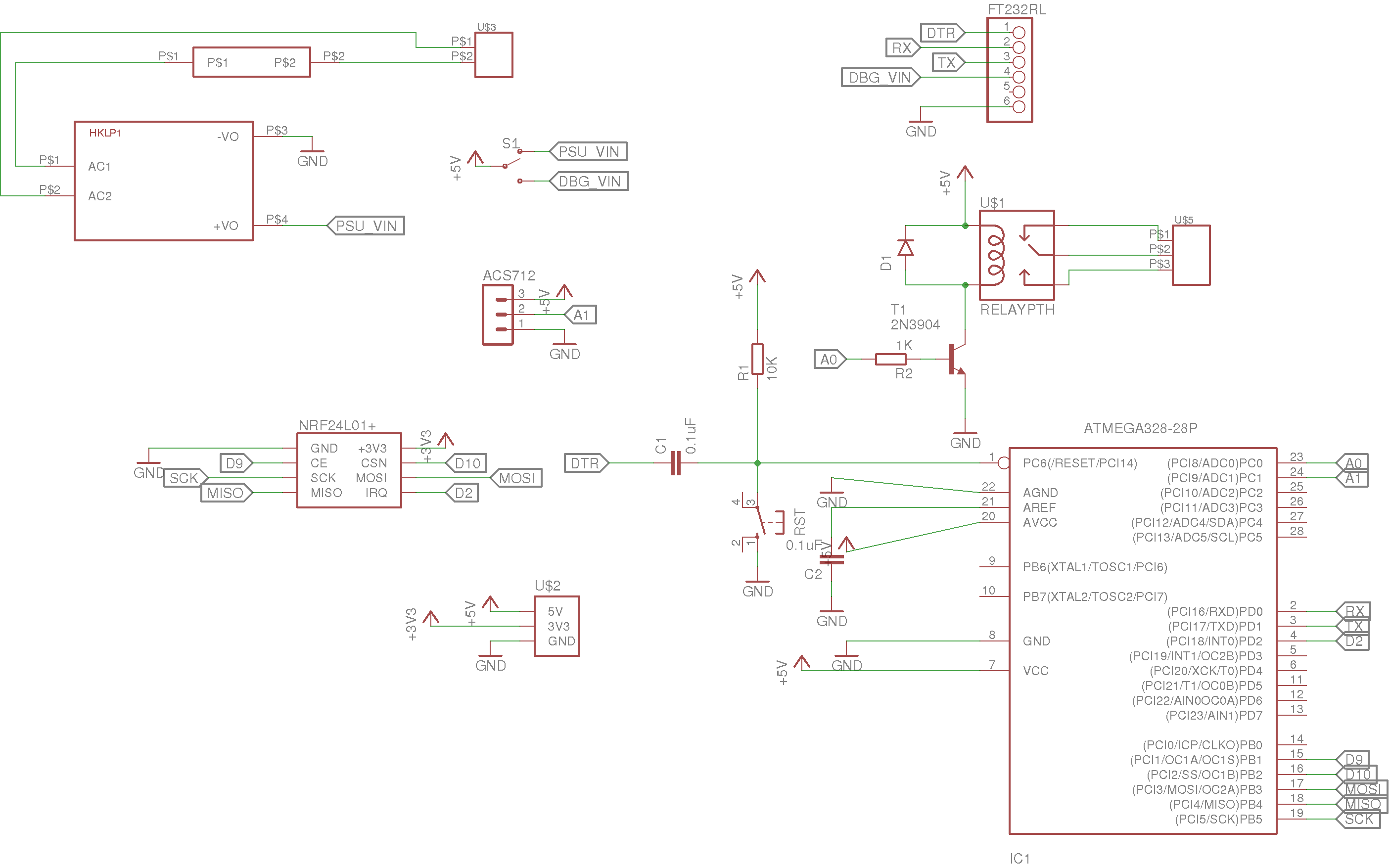Click the R1 10K resistor
The height and width of the screenshot is (868, 1390).
[x=757, y=359]
